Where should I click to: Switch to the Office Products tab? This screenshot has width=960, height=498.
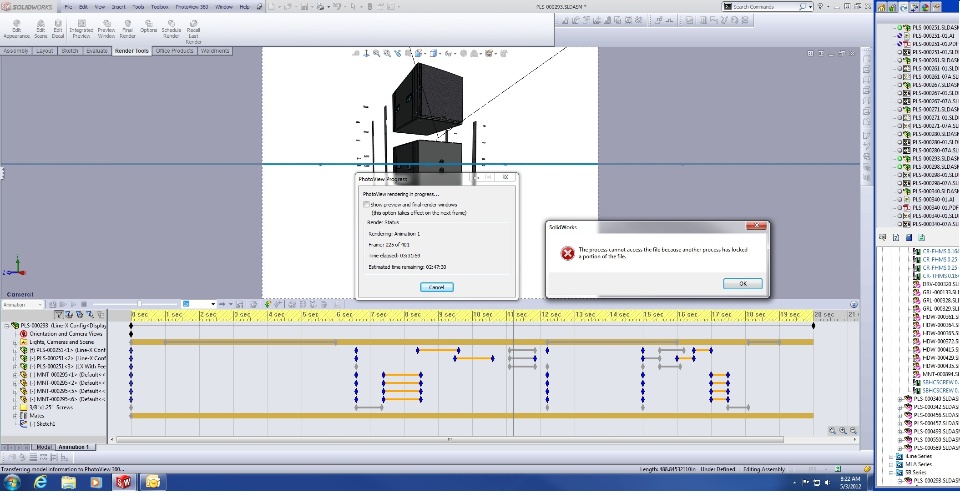point(174,51)
